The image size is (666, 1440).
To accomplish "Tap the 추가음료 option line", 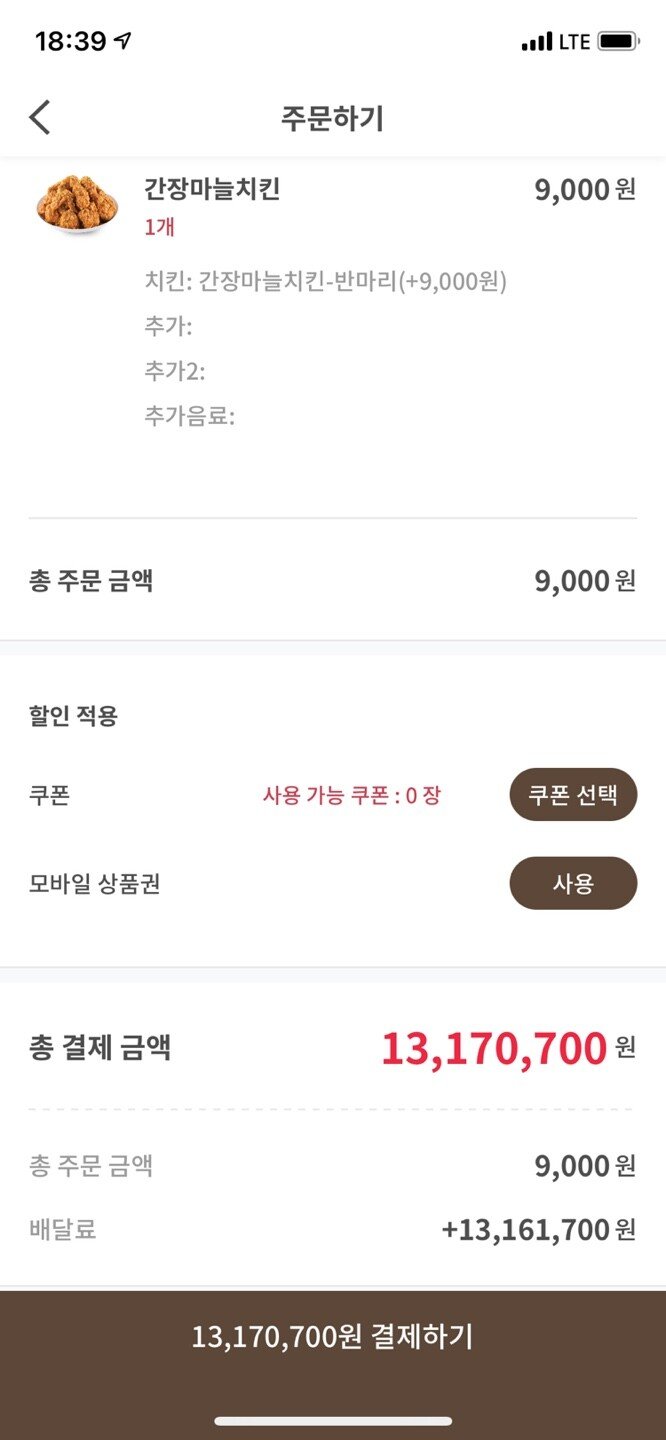I will pyautogui.click(x=189, y=417).
